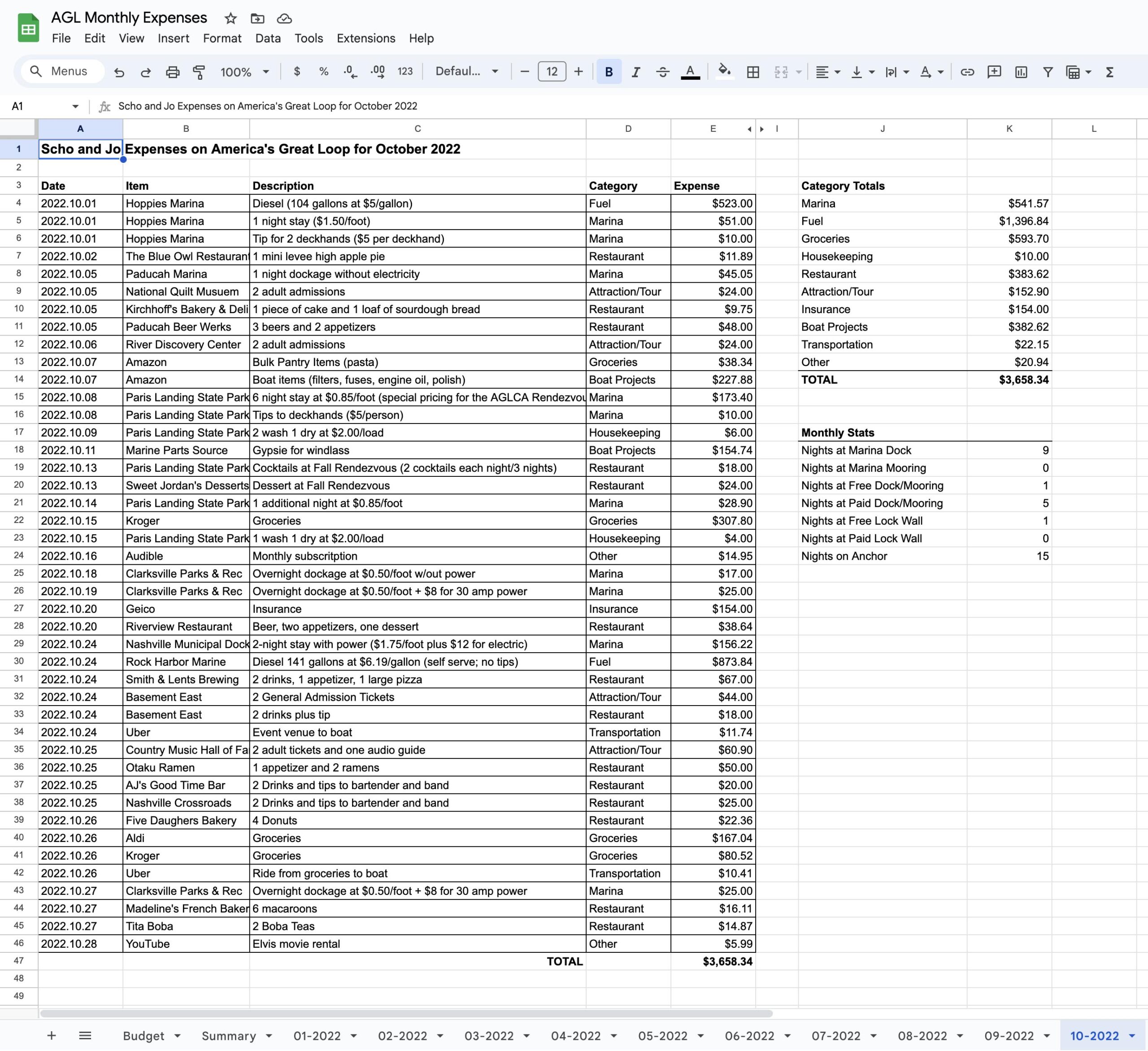This screenshot has width=1148, height=1051.
Task: Click the Undo arrow icon
Action: [119, 72]
